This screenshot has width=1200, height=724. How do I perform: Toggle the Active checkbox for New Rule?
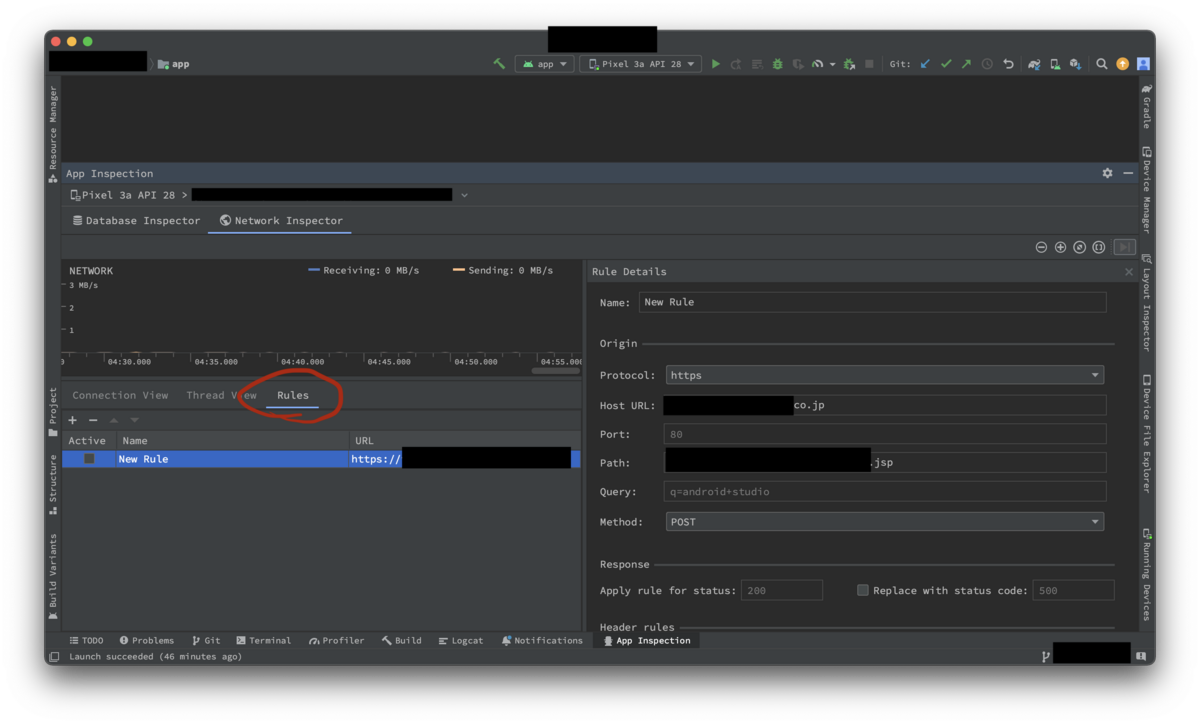[x=89, y=459]
